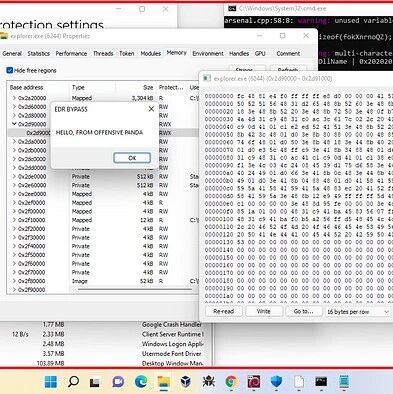This screenshot has width=393, height=394.
Task: Click the explorer.exe Properties title icon
Action: pos(4,36)
